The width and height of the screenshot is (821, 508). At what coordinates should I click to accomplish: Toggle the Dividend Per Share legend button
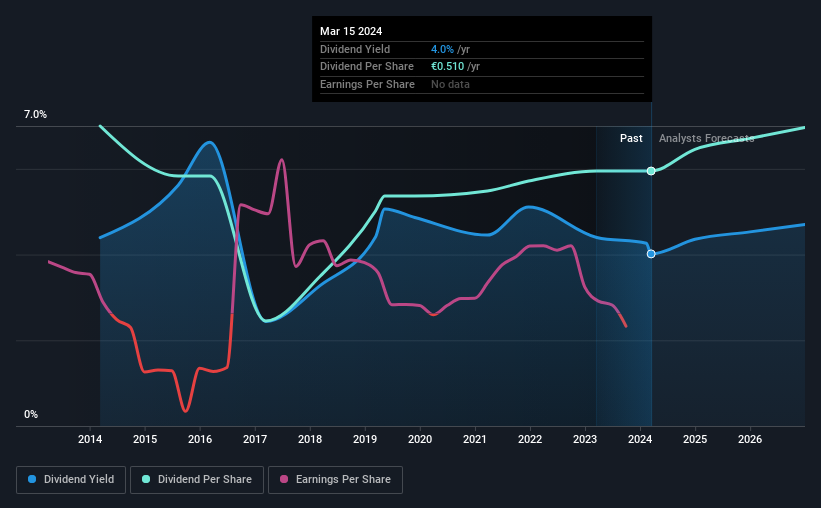click(x=197, y=480)
